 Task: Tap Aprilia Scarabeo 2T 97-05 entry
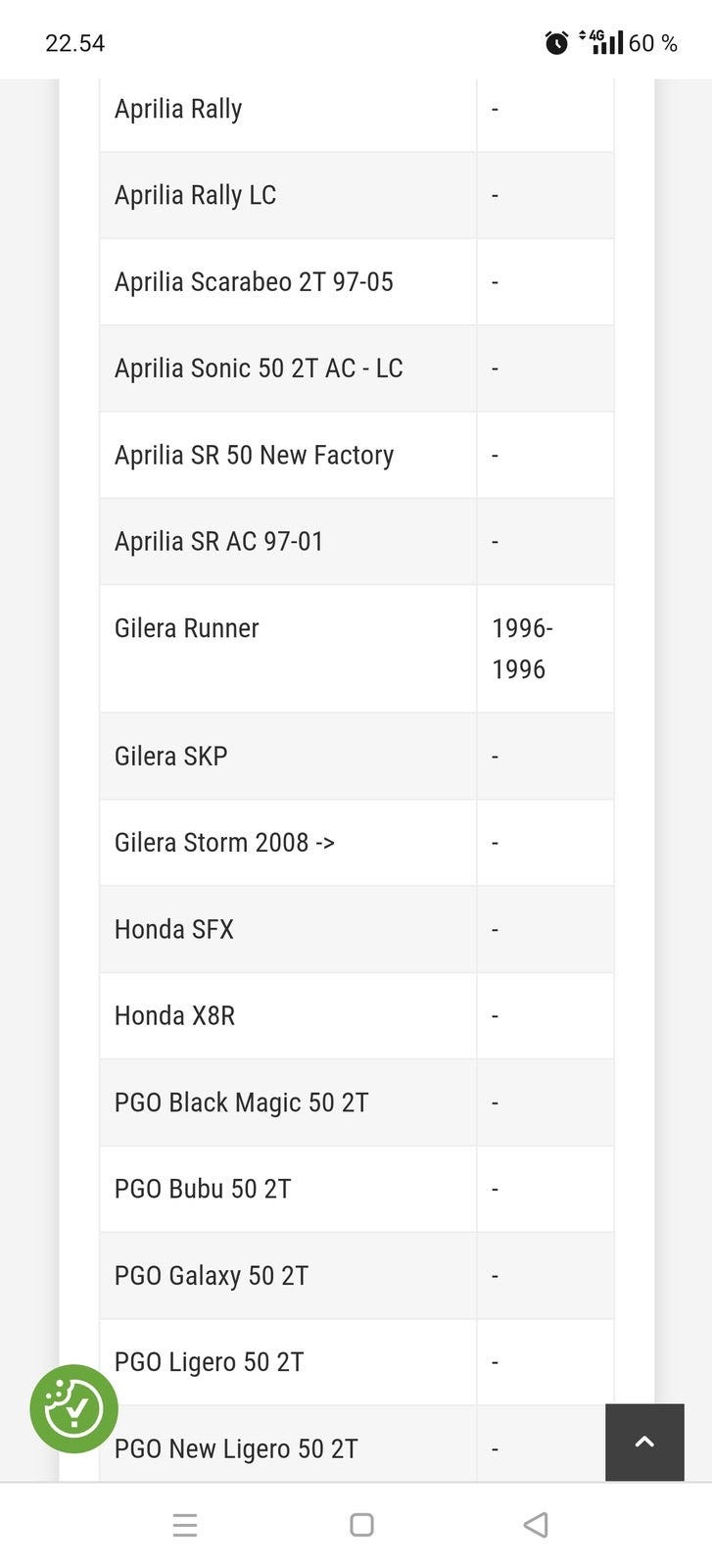point(254,282)
